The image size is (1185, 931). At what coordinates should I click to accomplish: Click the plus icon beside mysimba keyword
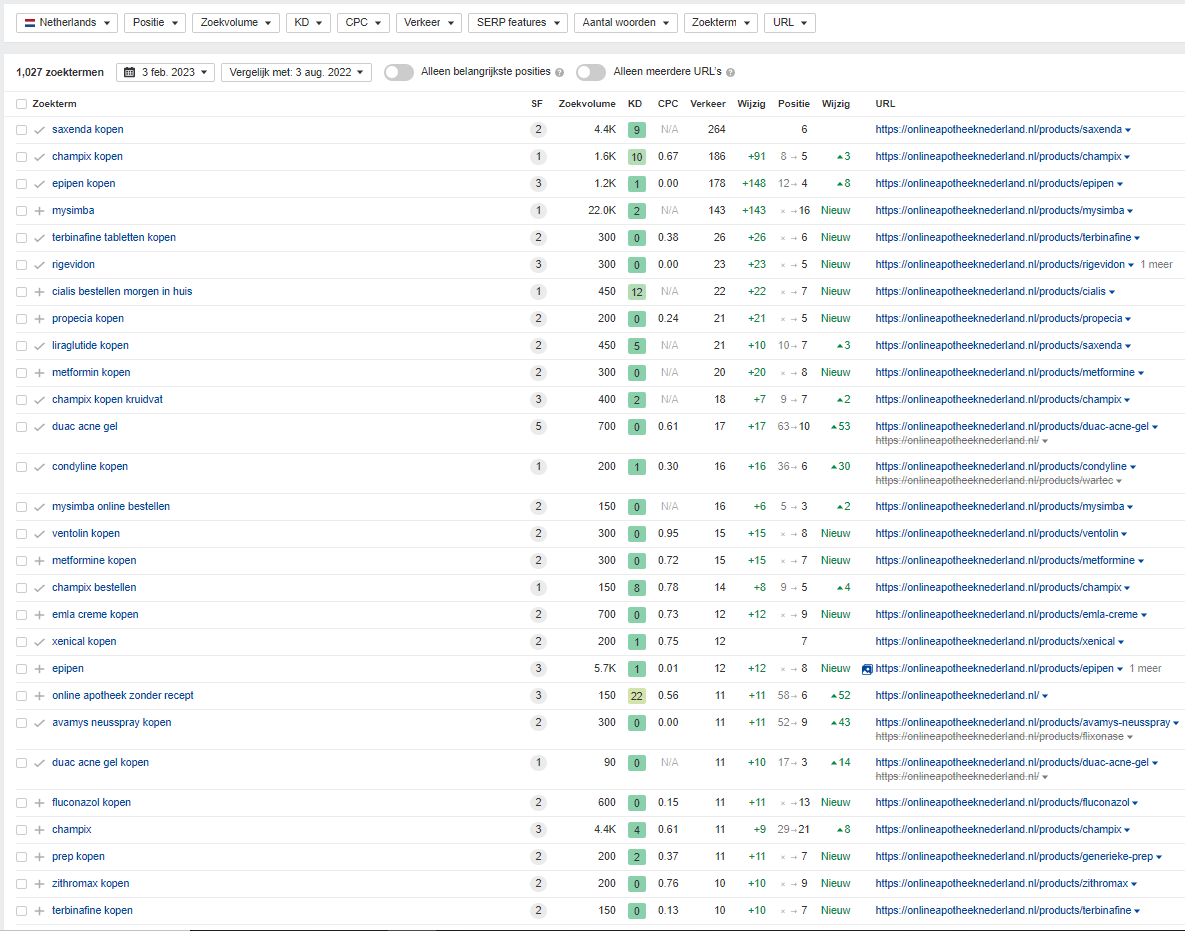(39, 211)
